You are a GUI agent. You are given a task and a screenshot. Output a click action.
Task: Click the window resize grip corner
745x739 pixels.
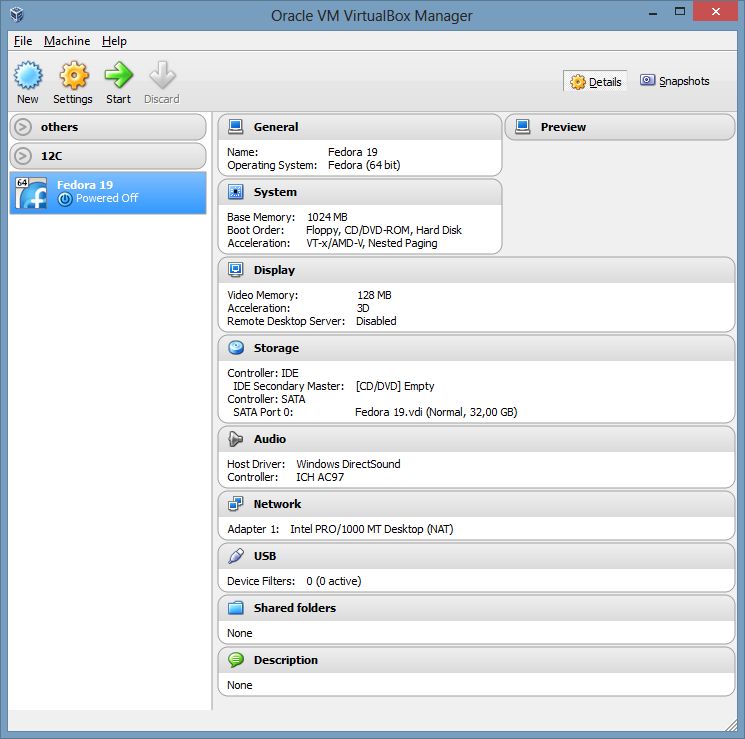tap(732, 725)
